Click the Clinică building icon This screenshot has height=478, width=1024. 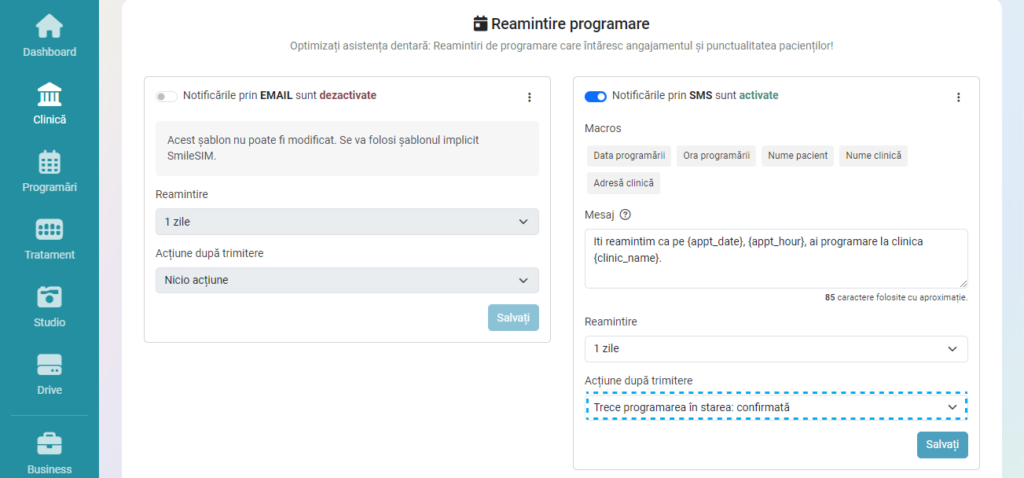tap(49, 95)
